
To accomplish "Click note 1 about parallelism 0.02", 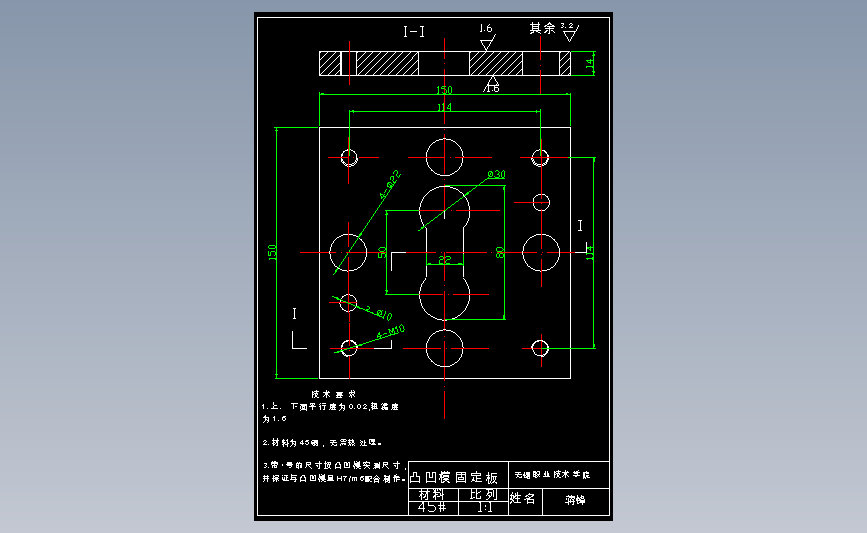I will pos(330,406).
